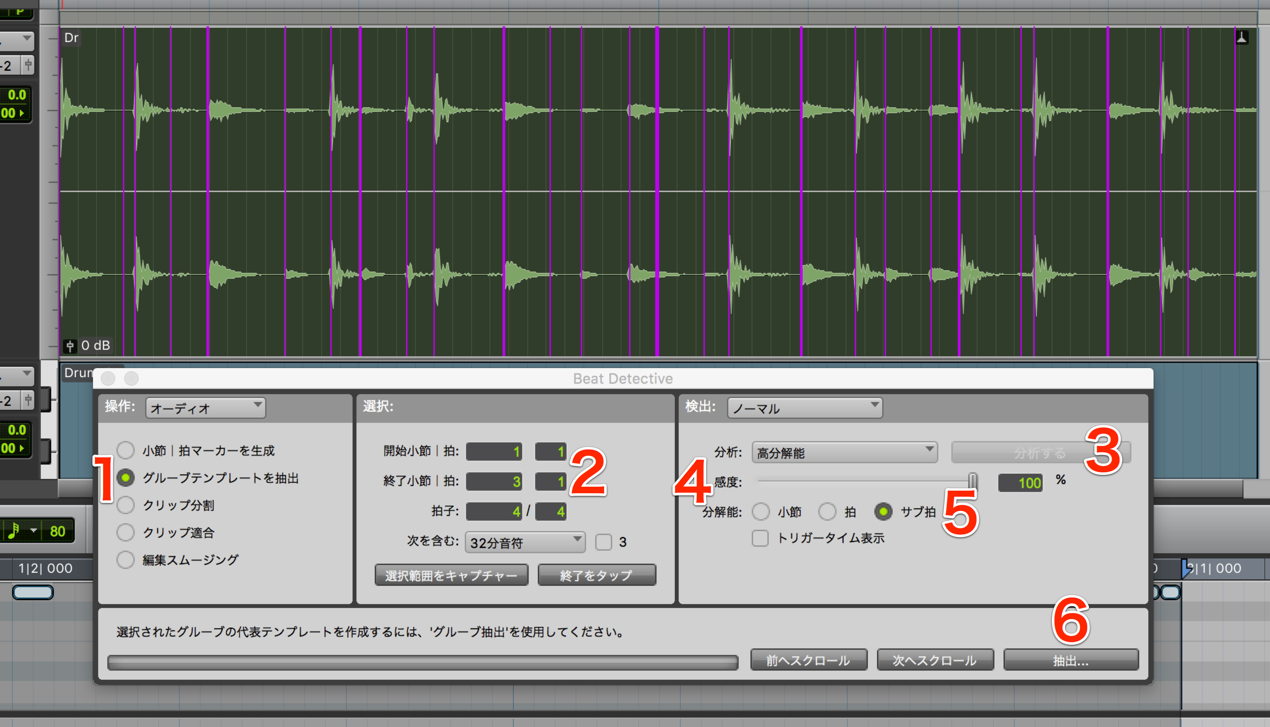Click the sensitivity 100 percent field
This screenshot has width=1270, height=727.
(1020, 483)
